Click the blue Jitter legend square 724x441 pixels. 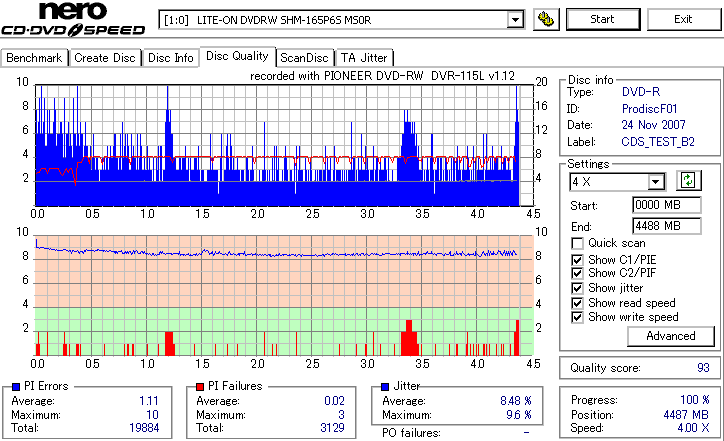click(385, 387)
